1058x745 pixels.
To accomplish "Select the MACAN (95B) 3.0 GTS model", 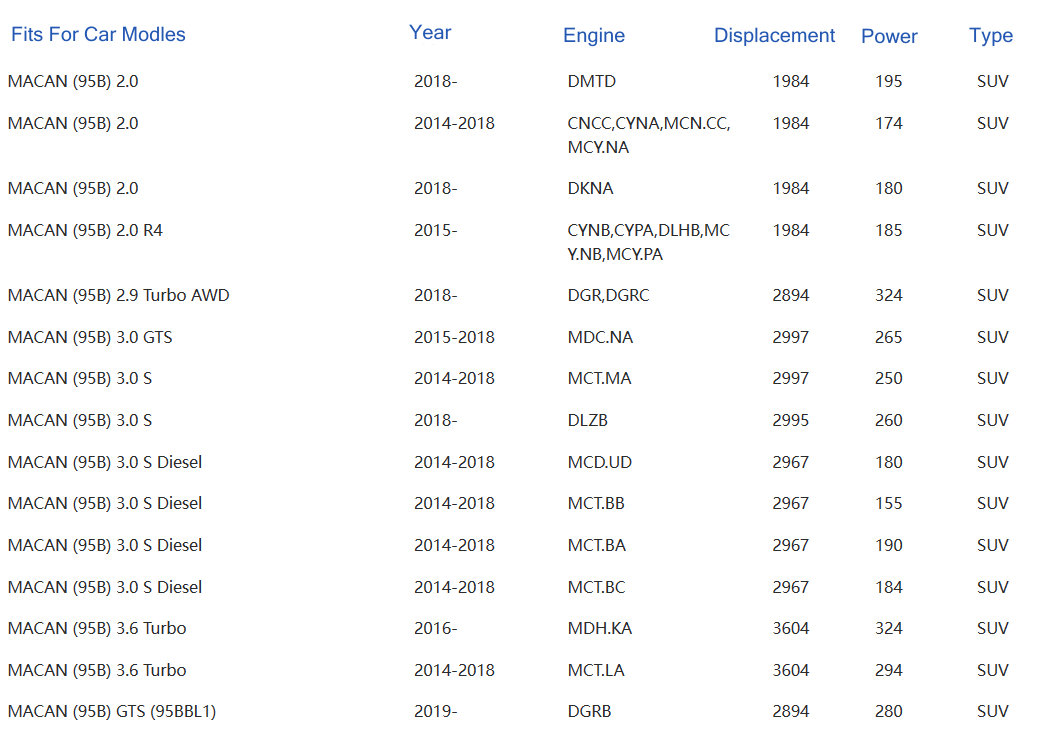I will click(90, 337).
